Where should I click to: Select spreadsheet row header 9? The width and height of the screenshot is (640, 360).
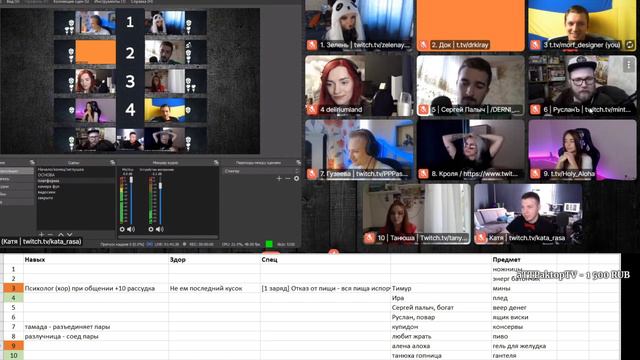[x=13, y=346]
